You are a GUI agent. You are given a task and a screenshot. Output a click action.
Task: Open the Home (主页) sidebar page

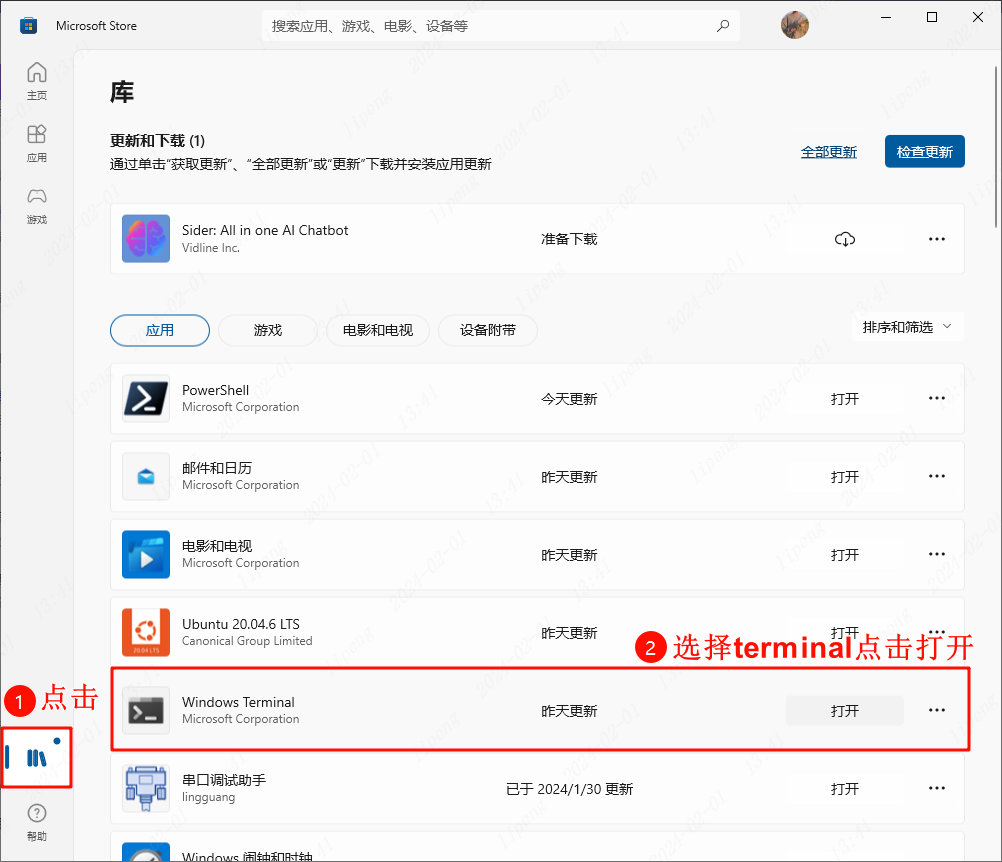(x=37, y=81)
